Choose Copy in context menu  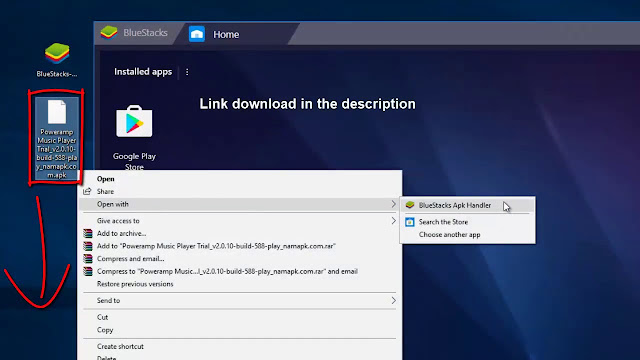[x=105, y=330]
